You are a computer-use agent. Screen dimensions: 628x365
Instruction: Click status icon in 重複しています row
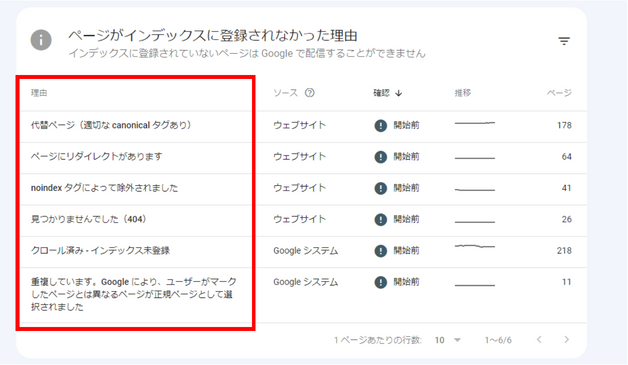point(380,282)
